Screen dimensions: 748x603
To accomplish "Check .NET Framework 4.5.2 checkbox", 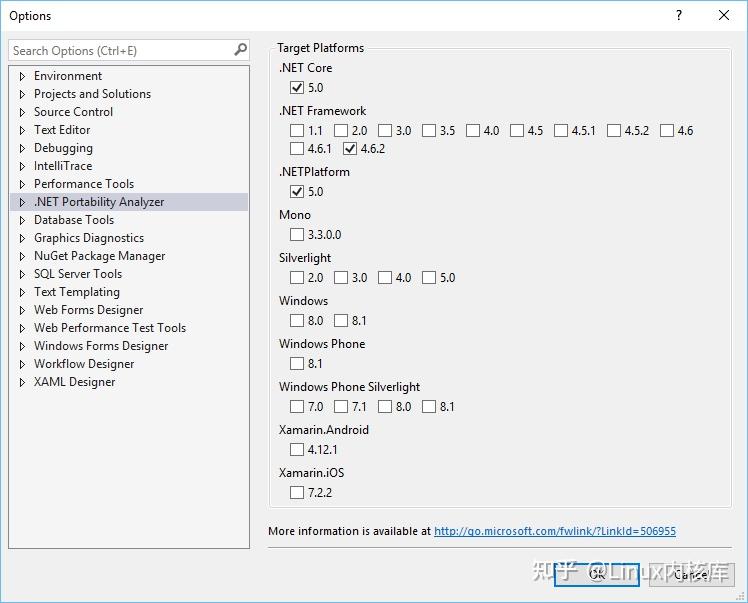I will (614, 130).
